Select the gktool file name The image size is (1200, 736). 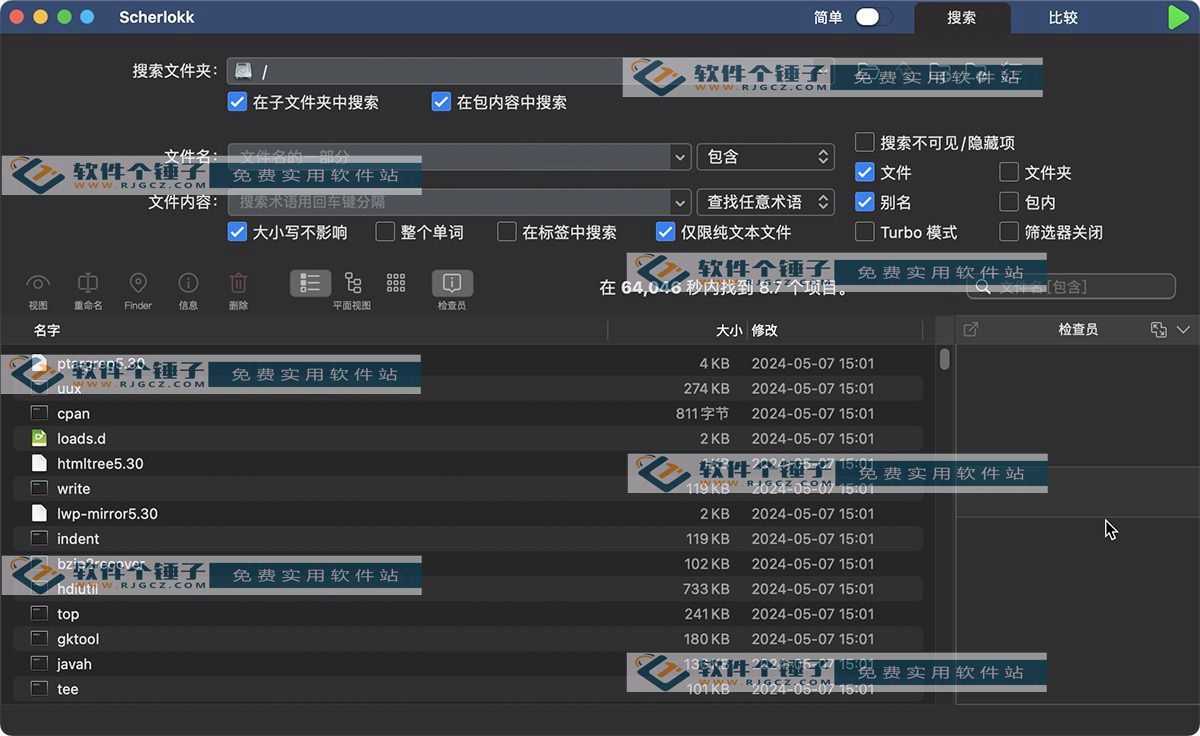(x=79, y=638)
